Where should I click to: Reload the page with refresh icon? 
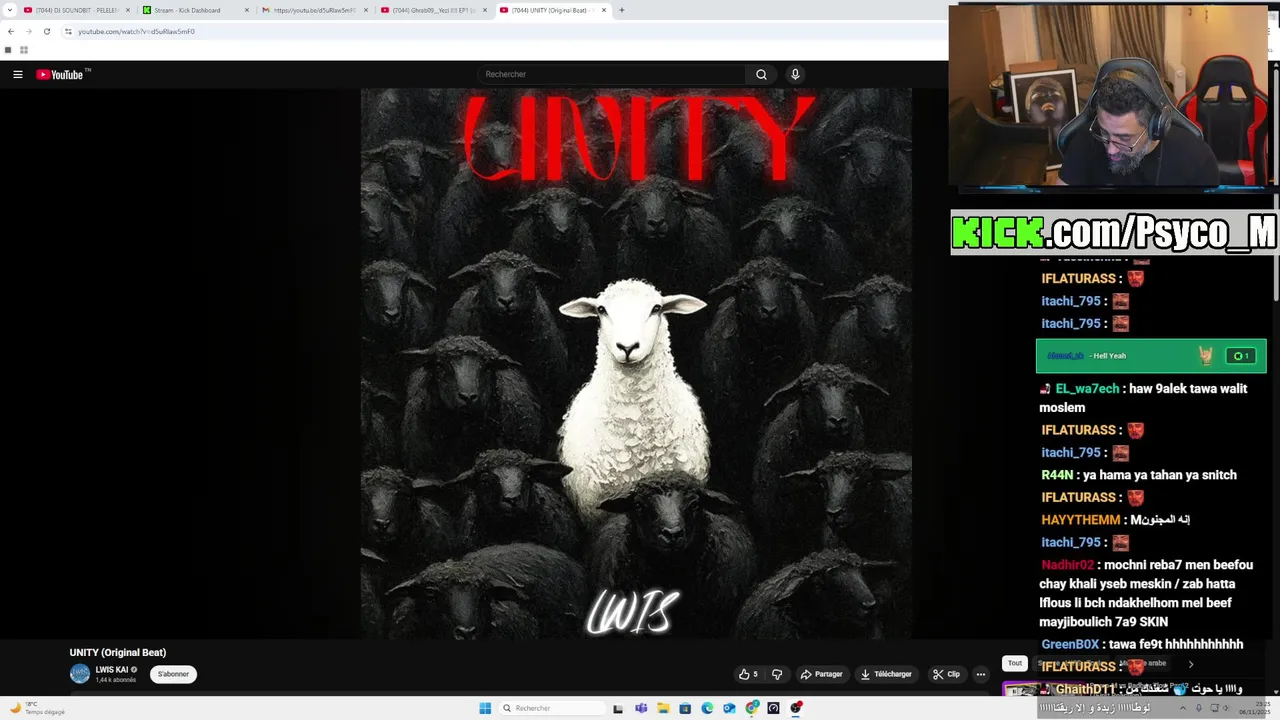(x=46, y=31)
